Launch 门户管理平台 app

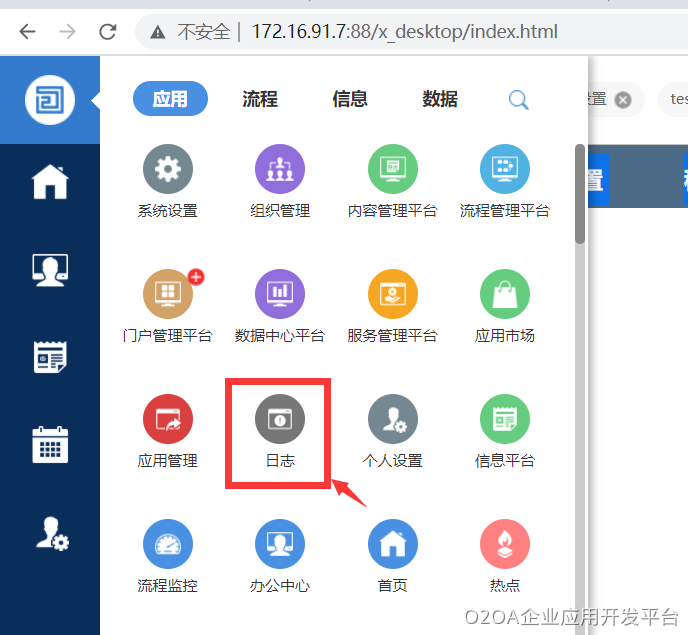167,295
